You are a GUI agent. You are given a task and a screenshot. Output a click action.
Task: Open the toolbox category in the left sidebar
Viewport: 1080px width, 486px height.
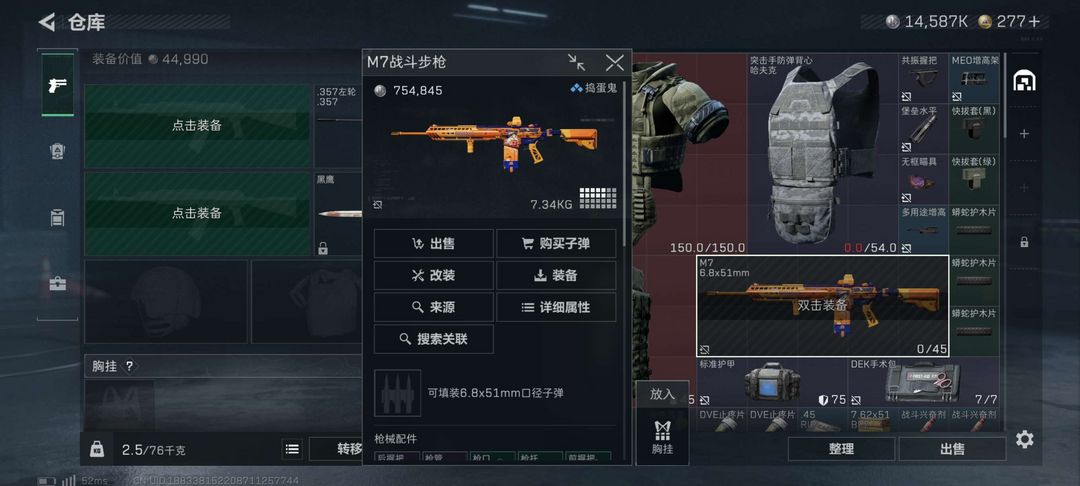point(58,283)
